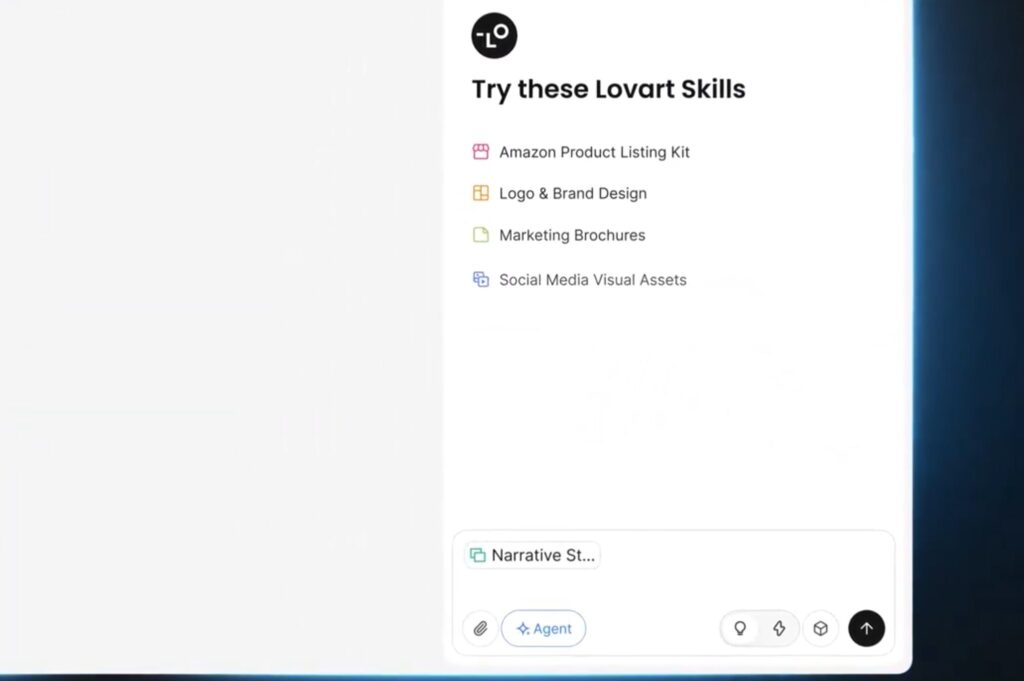Click the Try these Lovart Skills heading
1024x681 pixels.
coord(608,89)
